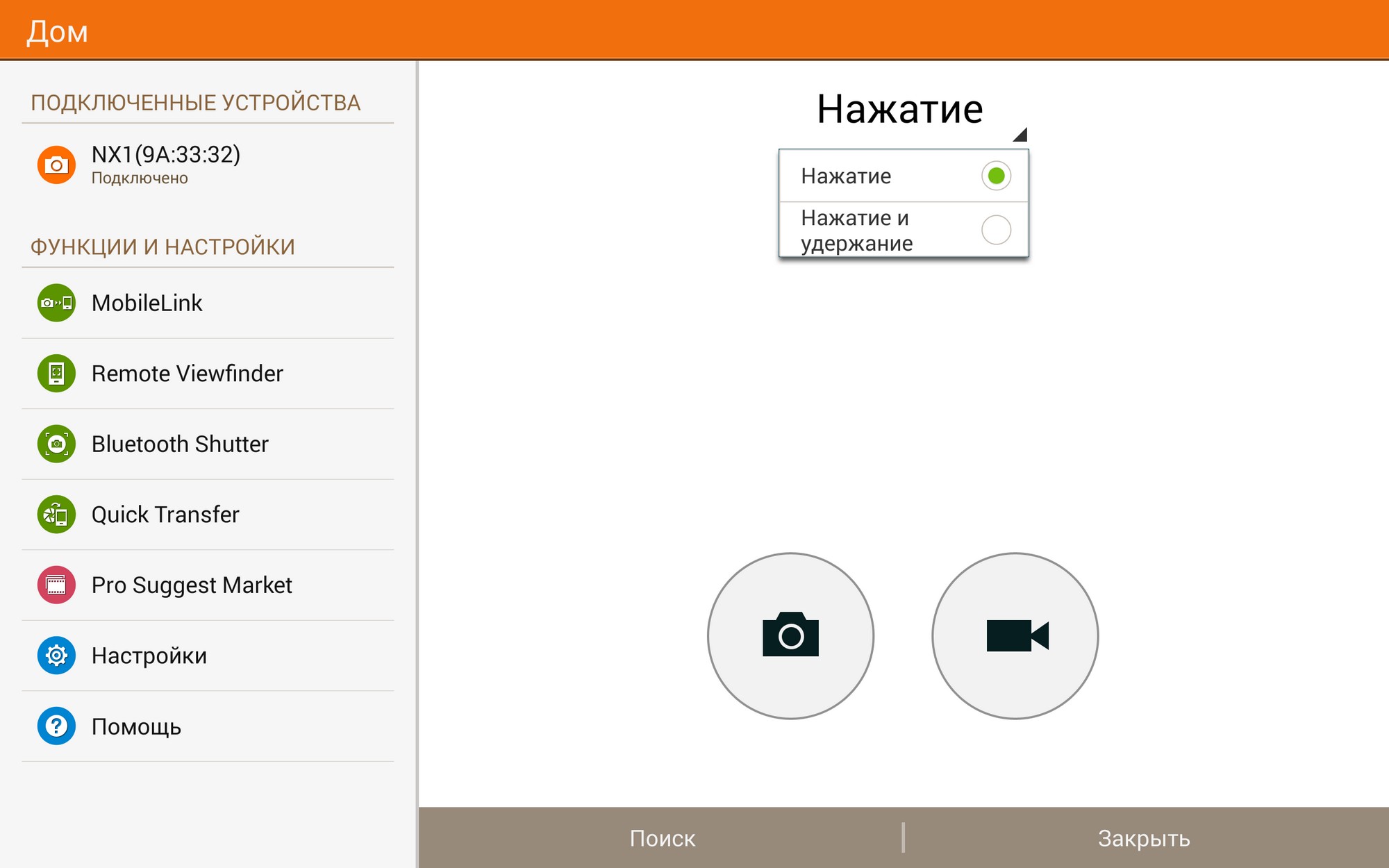Tap the MobileLink green icon

tap(56, 303)
